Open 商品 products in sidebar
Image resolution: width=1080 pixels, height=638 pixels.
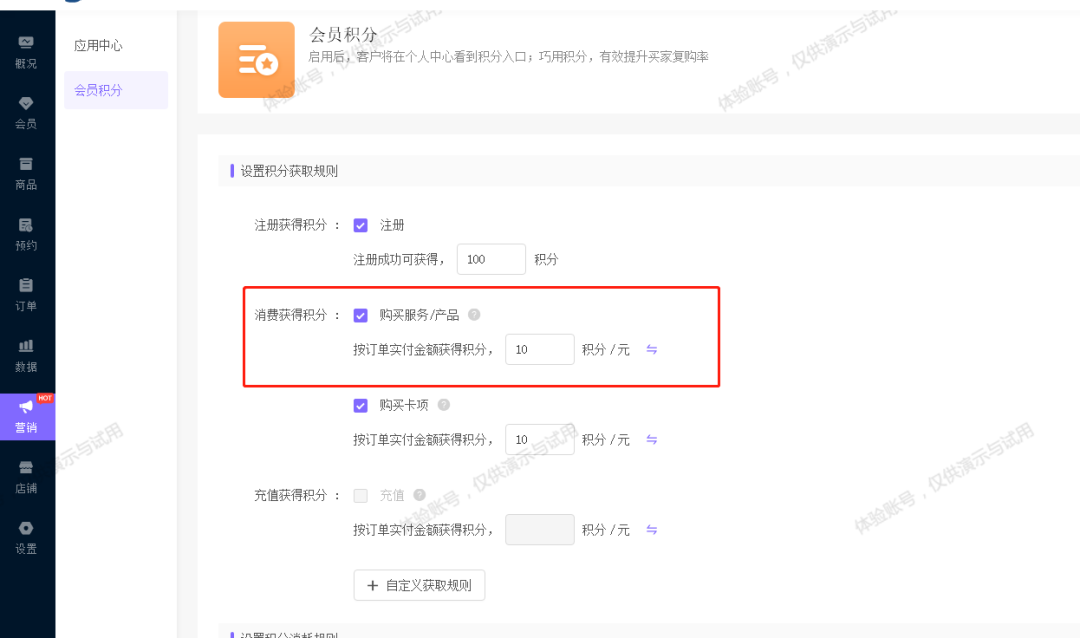26,173
